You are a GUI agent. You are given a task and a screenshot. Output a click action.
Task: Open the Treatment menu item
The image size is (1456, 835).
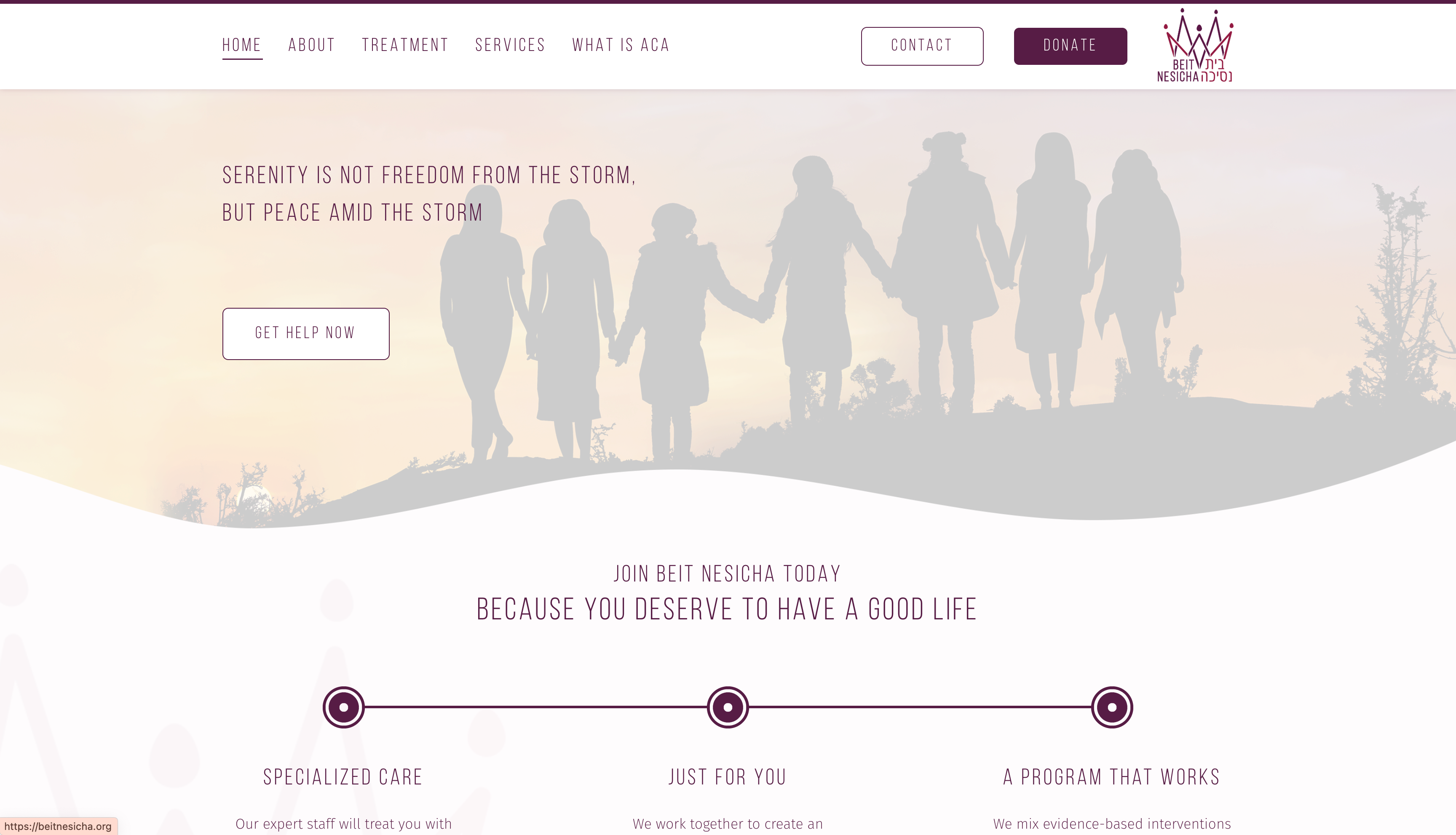[405, 45]
